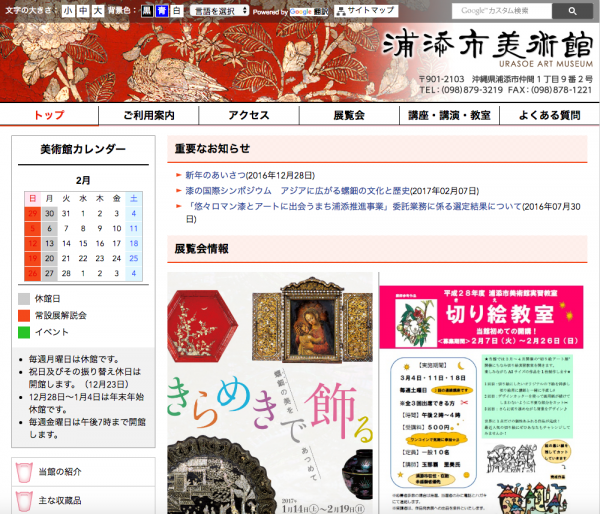600x514 pixels.
Task: Set font size to small (小)
Action: tap(68, 11)
